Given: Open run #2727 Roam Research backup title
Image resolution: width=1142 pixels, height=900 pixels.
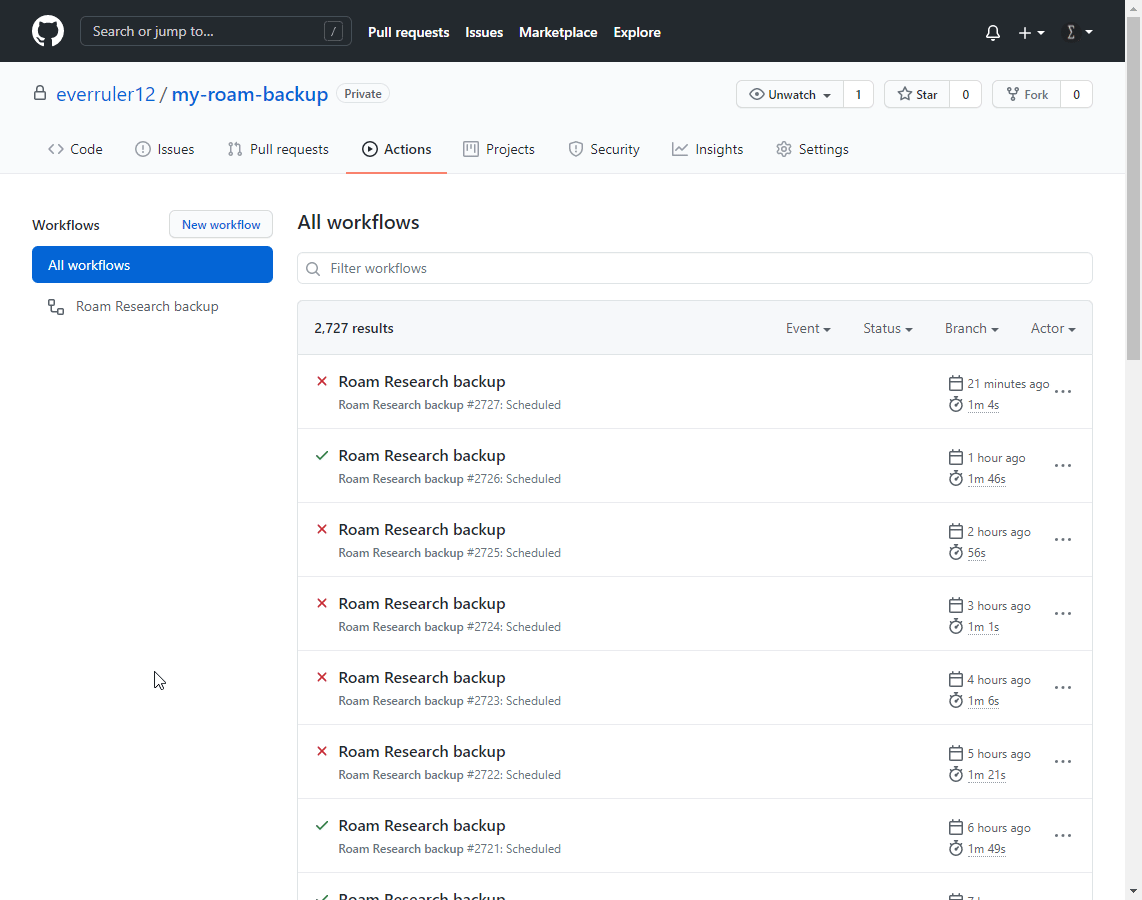Looking at the screenshot, I should (x=422, y=382).
